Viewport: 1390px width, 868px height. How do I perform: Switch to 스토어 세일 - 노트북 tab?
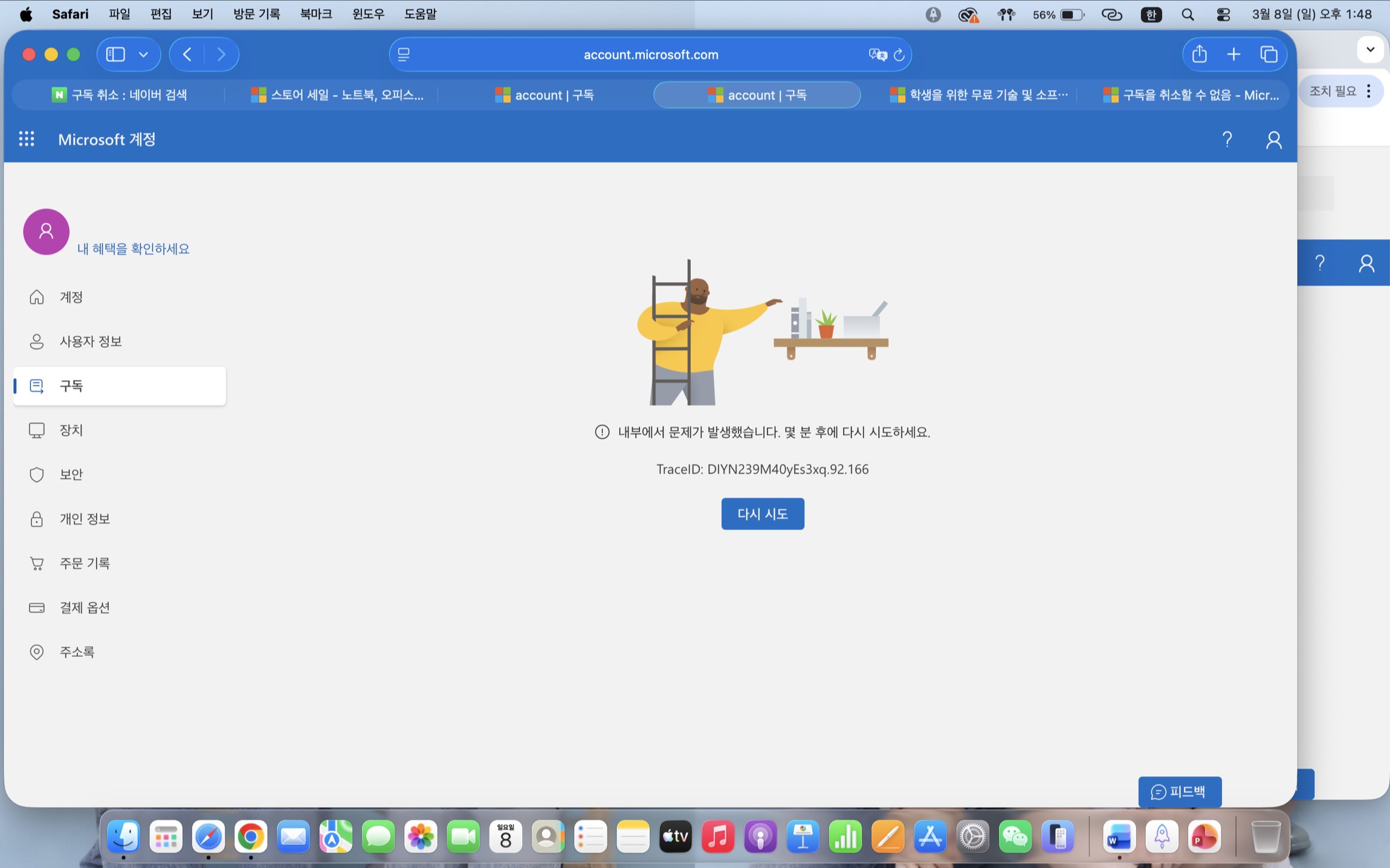(338, 95)
